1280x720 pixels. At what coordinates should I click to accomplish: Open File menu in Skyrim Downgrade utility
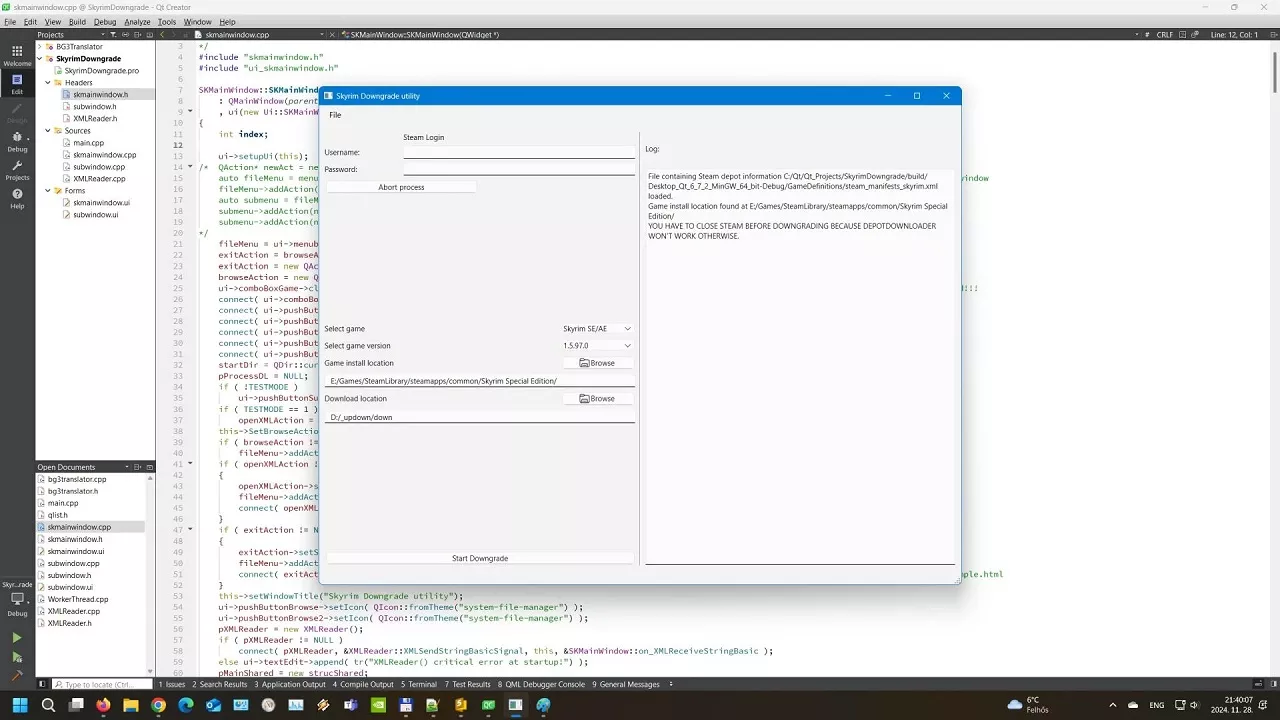[335, 115]
